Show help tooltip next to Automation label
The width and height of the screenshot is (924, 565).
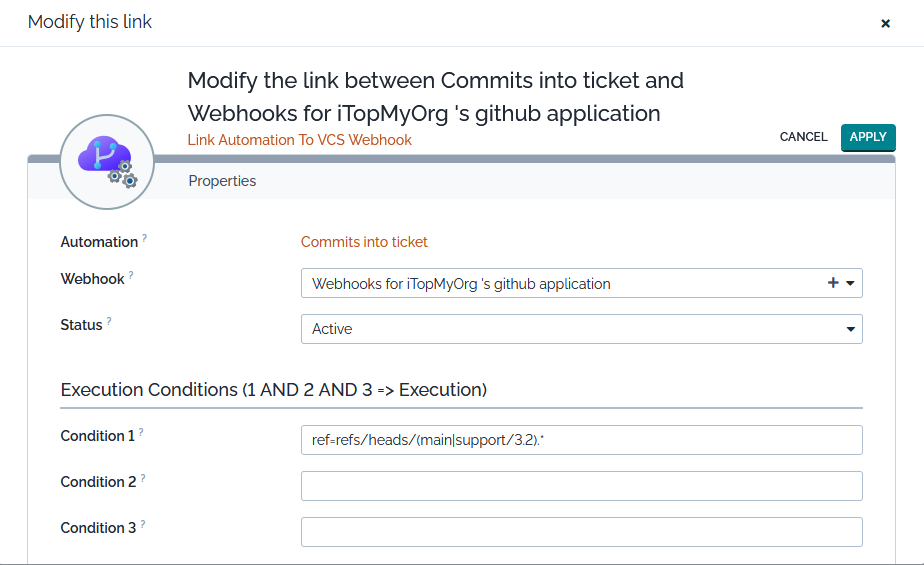pyautogui.click(x=145, y=238)
